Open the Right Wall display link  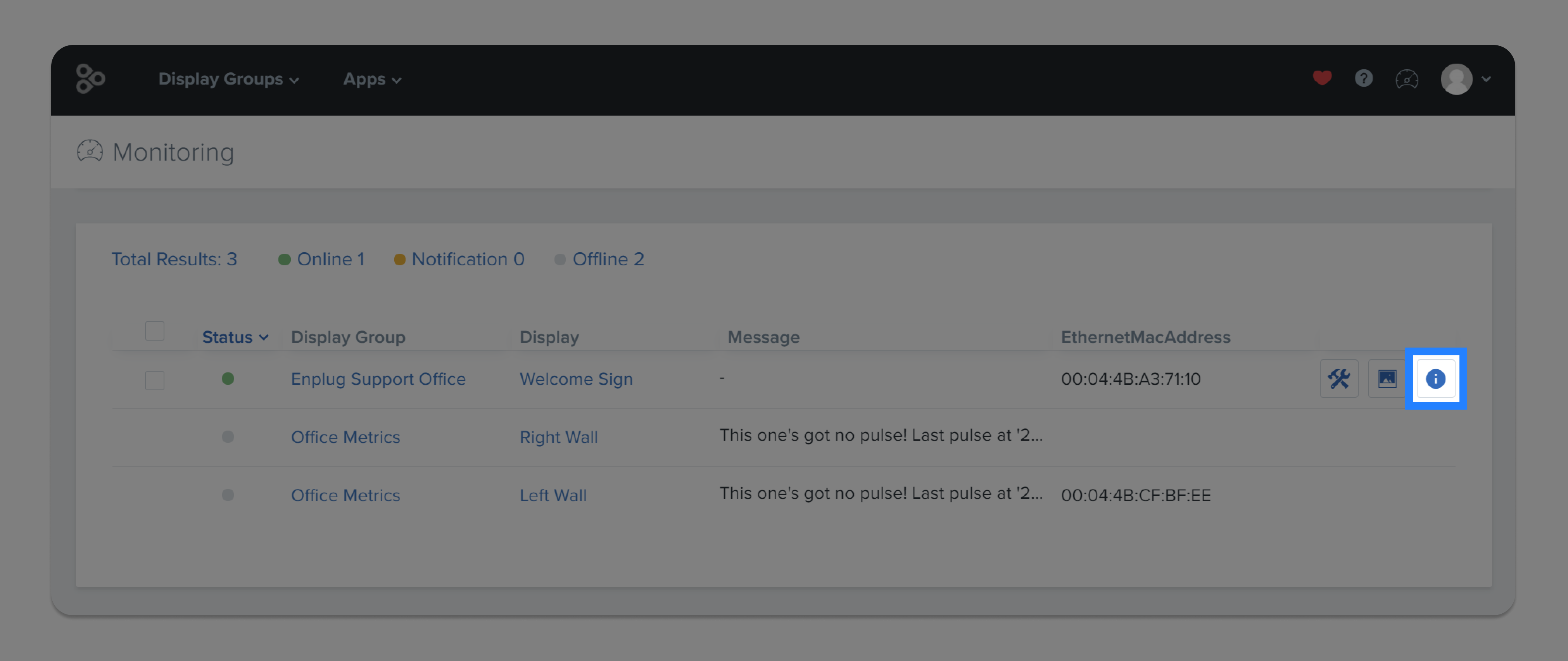(x=559, y=437)
